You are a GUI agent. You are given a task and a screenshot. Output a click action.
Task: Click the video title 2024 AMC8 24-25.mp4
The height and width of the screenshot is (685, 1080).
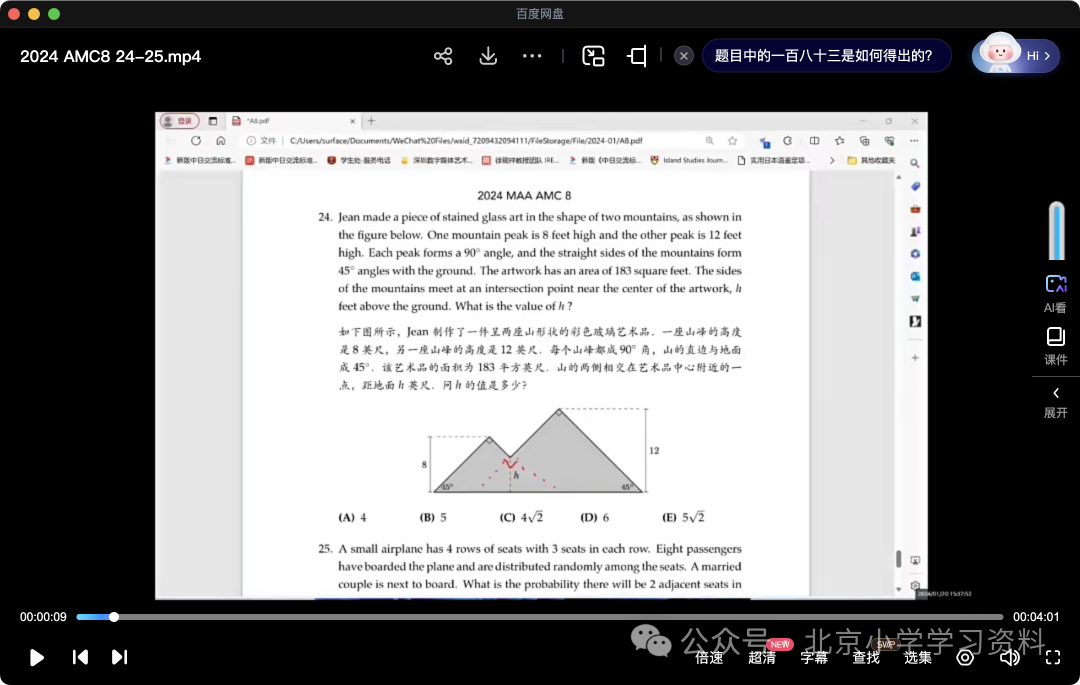[110, 56]
